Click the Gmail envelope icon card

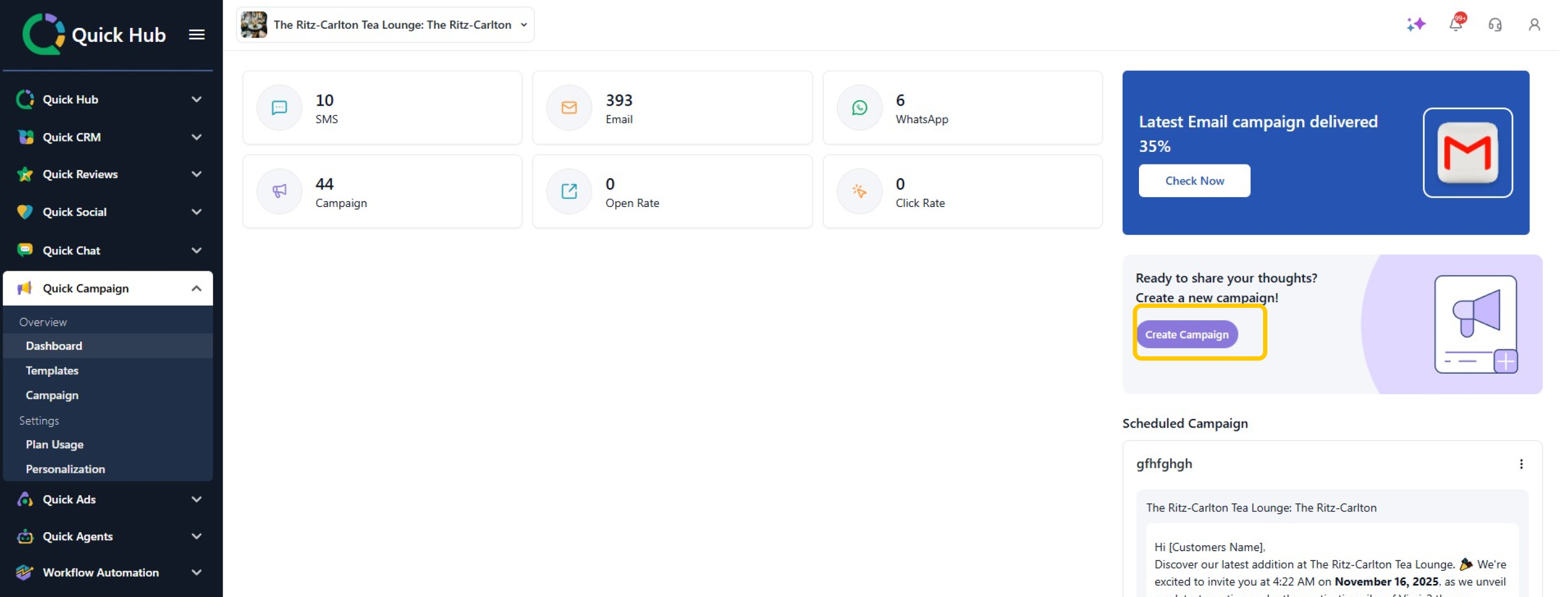pyautogui.click(x=1467, y=153)
